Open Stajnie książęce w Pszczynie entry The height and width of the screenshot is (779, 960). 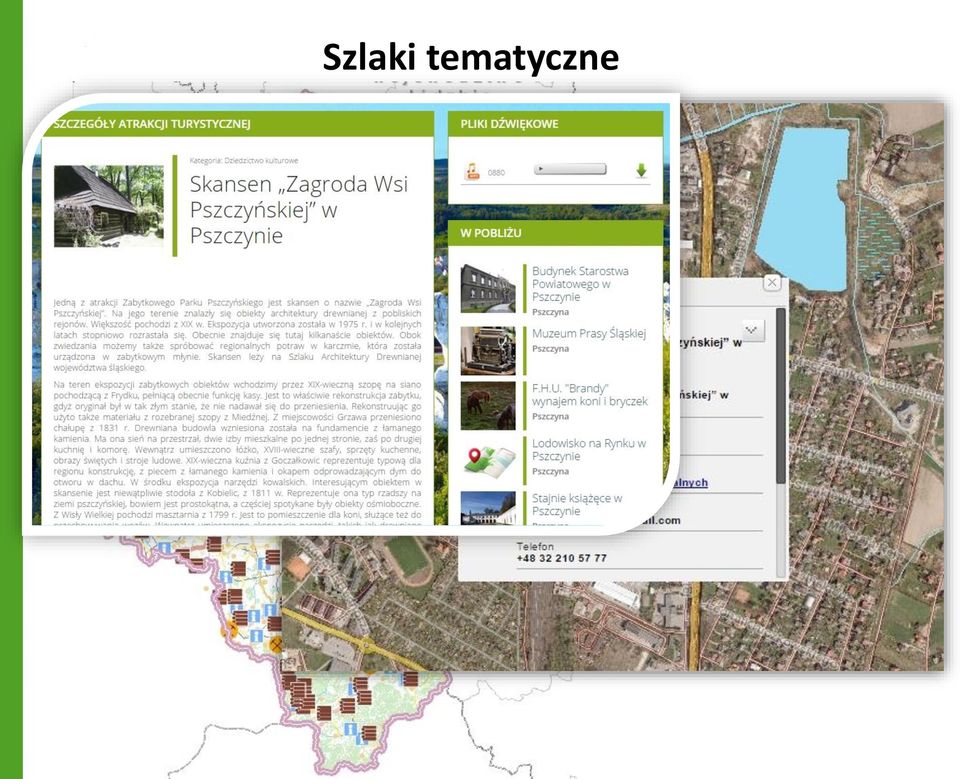pos(577,505)
